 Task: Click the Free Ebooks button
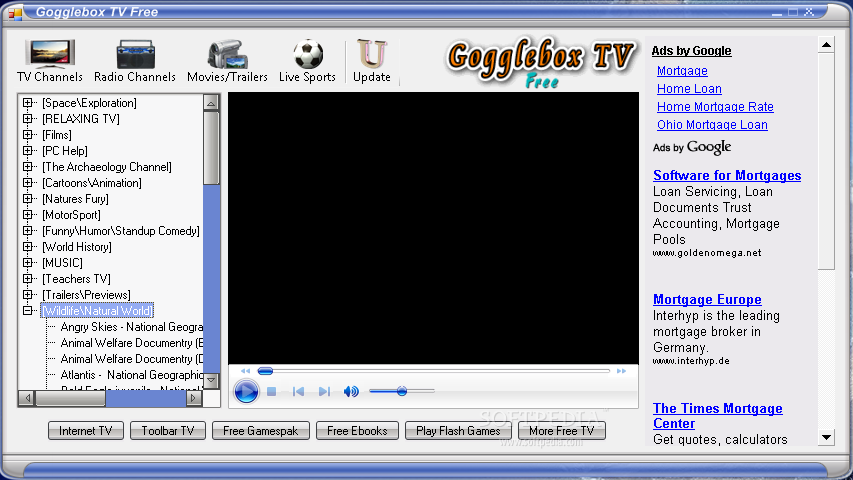[x=357, y=430]
